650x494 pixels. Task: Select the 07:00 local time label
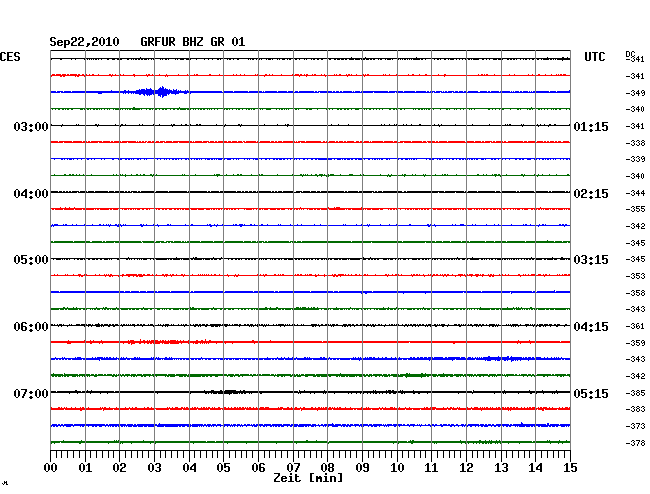click(x=31, y=393)
